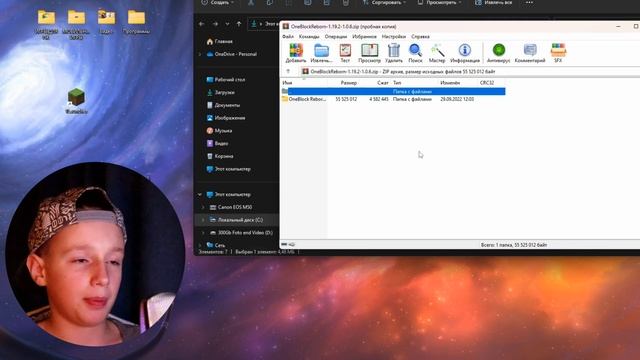Open Изображения in Explorer sidebar
The height and width of the screenshot is (360, 640).
point(226,118)
